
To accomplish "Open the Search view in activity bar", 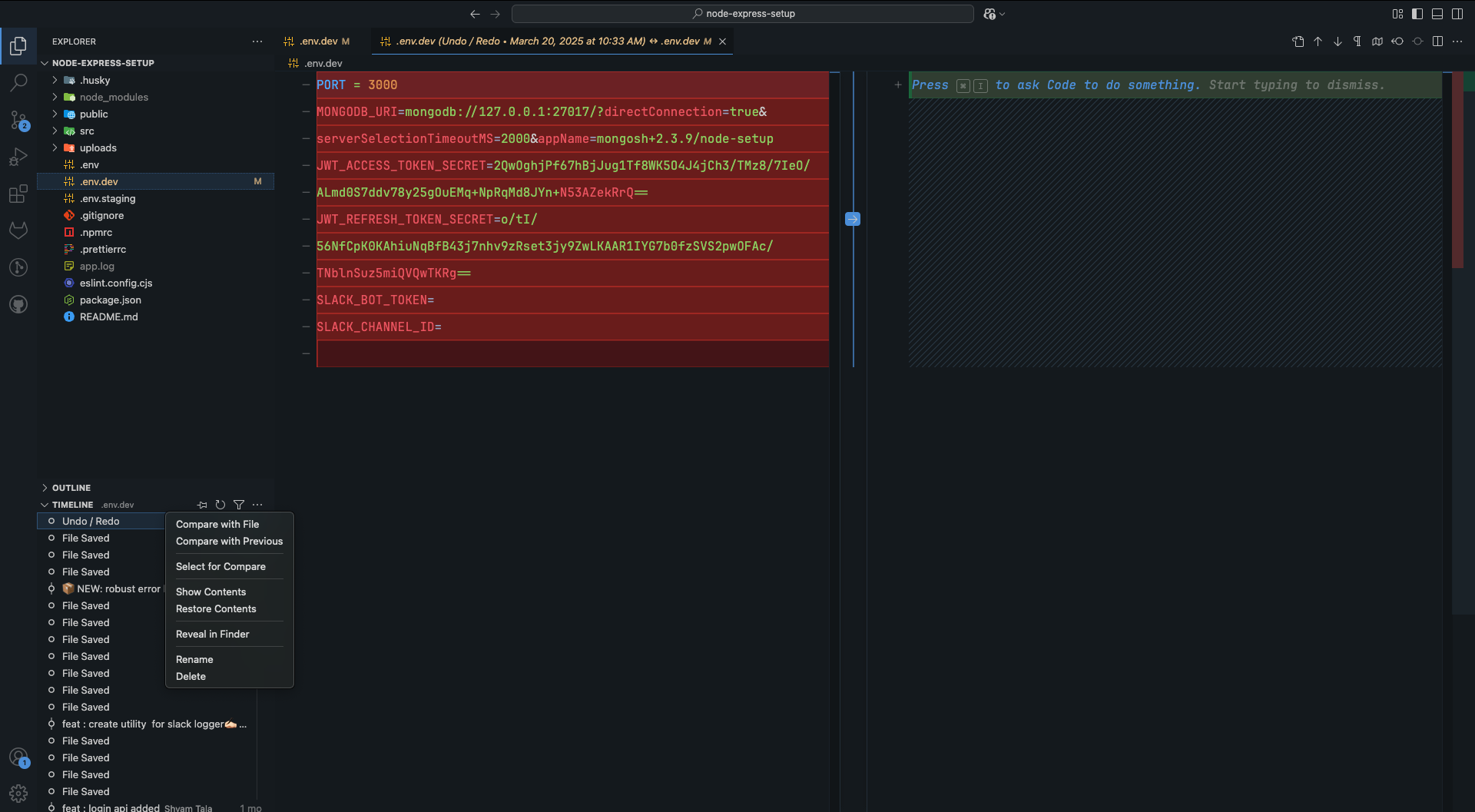I will click(x=18, y=82).
